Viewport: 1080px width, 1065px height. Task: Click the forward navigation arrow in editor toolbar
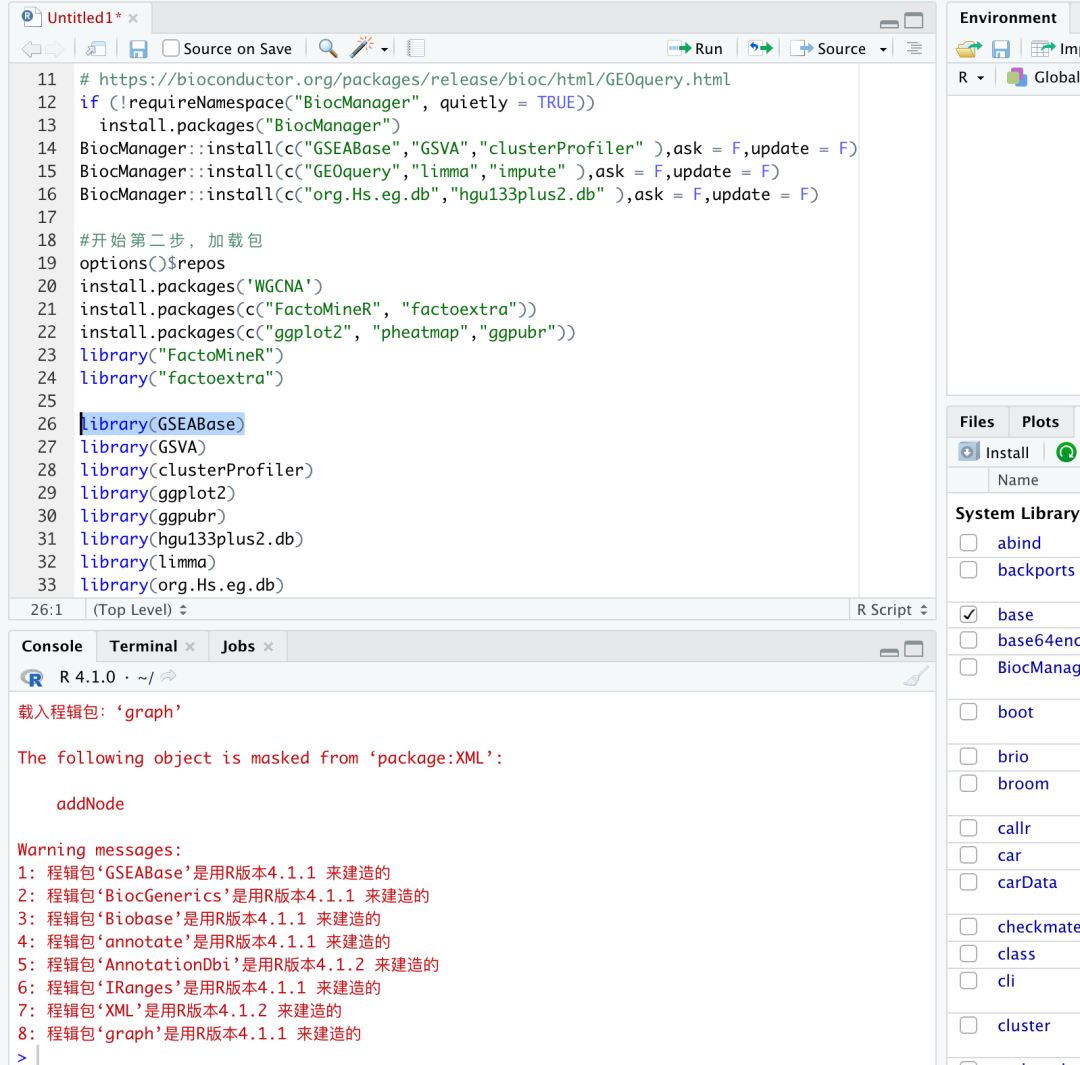(x=55, y=49)
